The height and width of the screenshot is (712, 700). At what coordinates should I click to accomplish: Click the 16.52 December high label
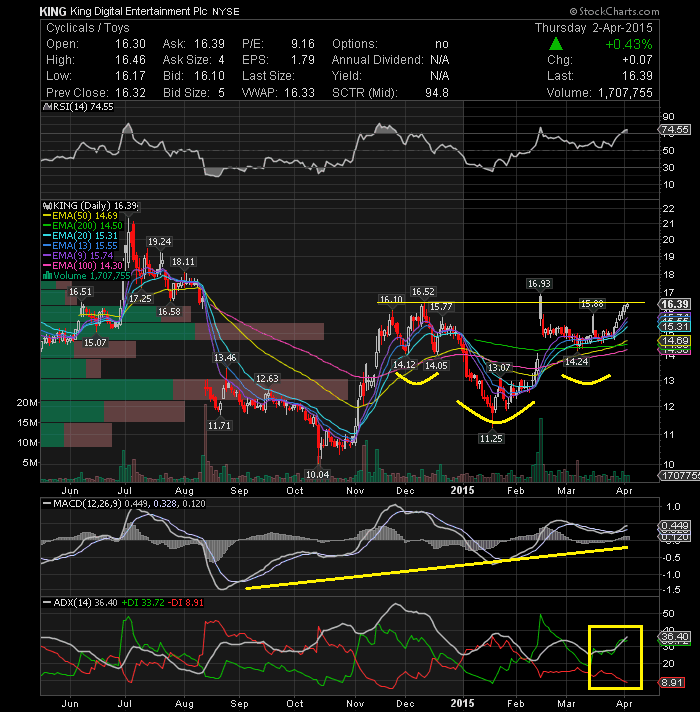(x=423, y=292)
